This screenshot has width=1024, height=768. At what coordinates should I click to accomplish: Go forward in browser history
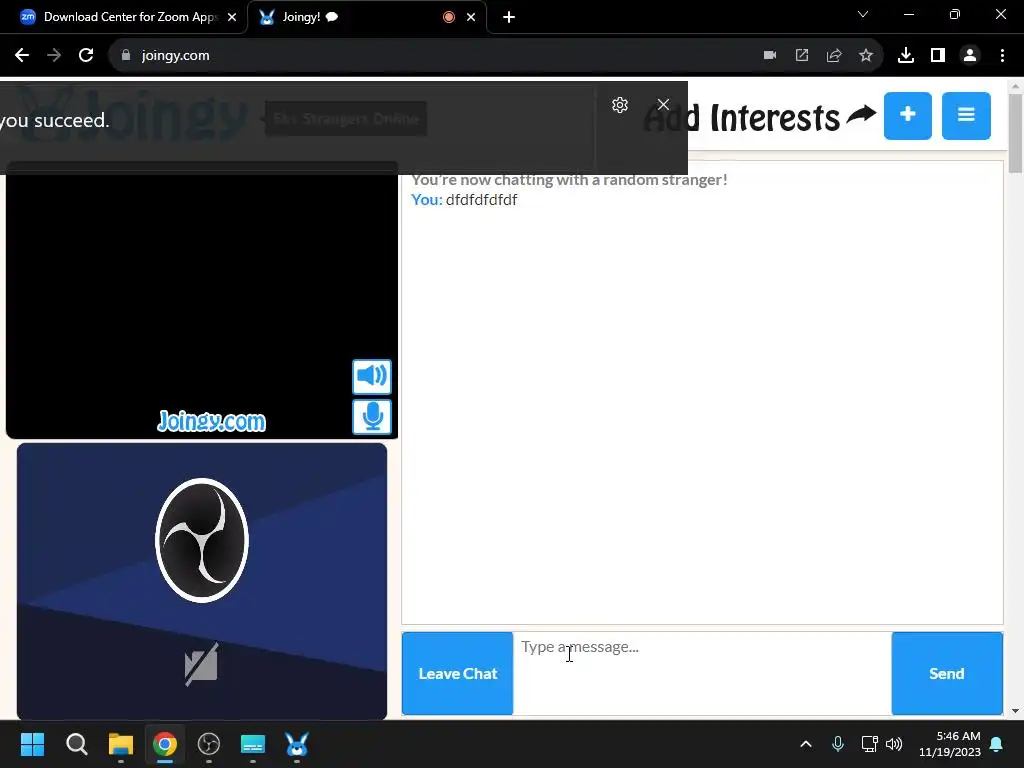[x=54, y=56]
